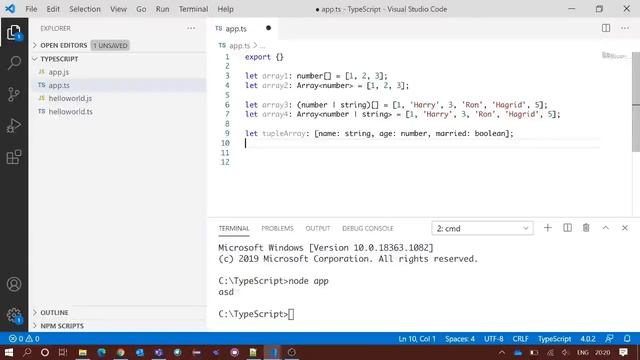640x360 pixels.
Task: Close the unsaved app.ts tab dot
Action: [x=268, y=28]
